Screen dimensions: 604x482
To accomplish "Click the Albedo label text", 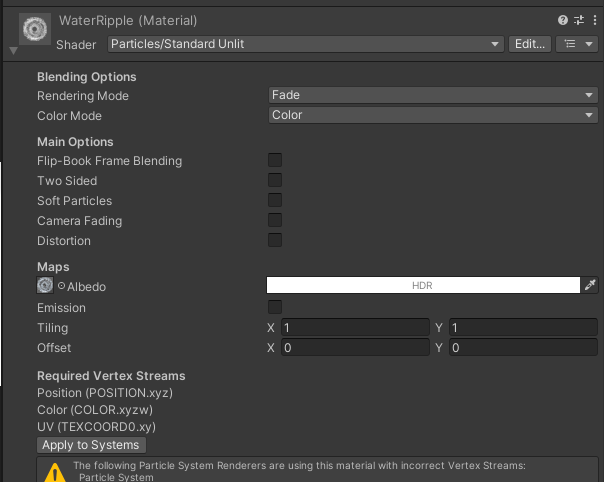I will pyautogui.click(x=86, y=287).
